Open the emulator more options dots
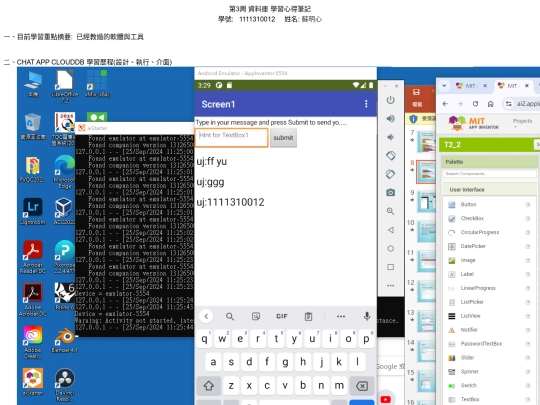The width and height of the screenshot is (540, 405). pyautogui.click(x=390, y=285)
